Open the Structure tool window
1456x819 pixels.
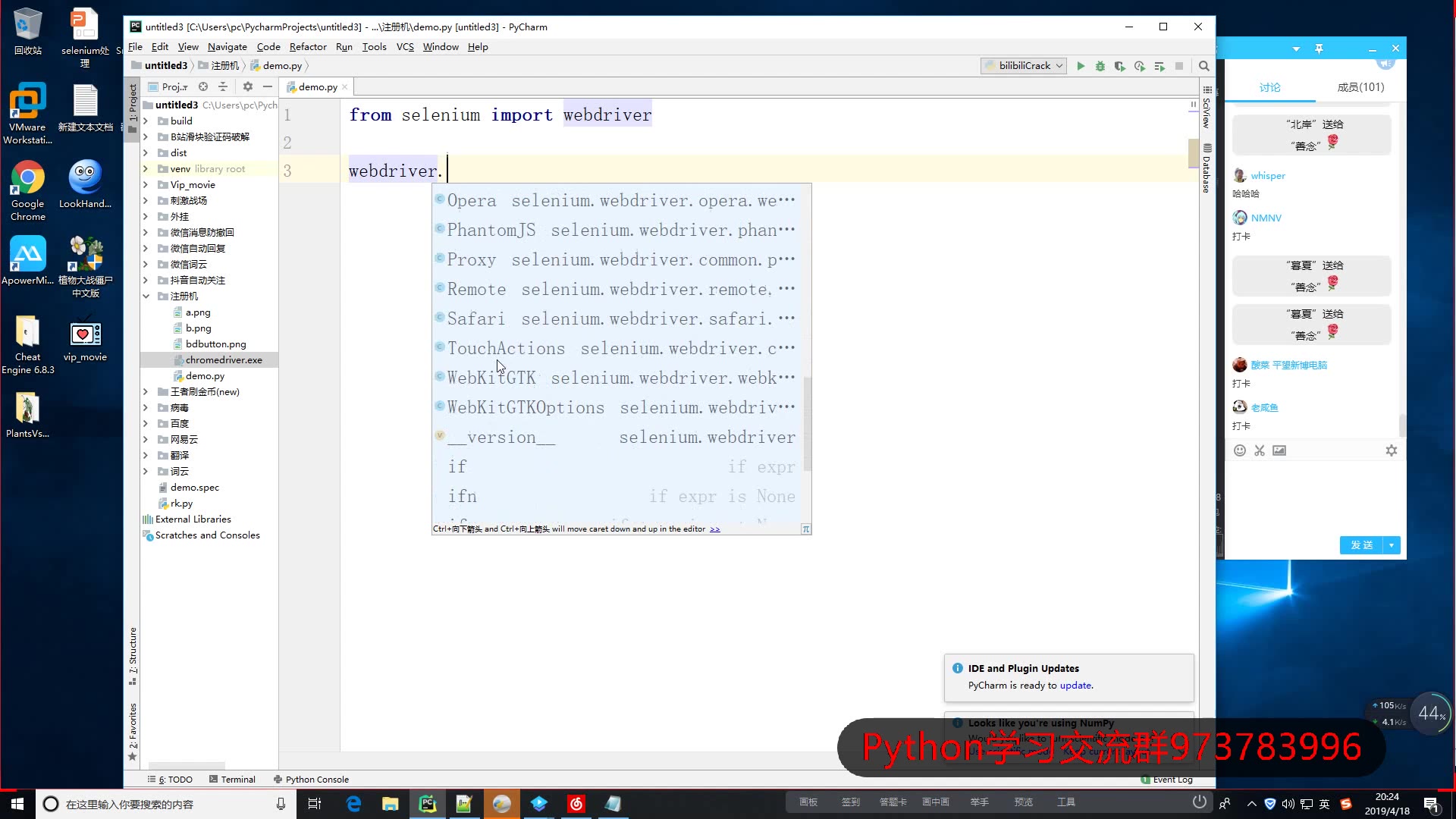coord(133,656)
